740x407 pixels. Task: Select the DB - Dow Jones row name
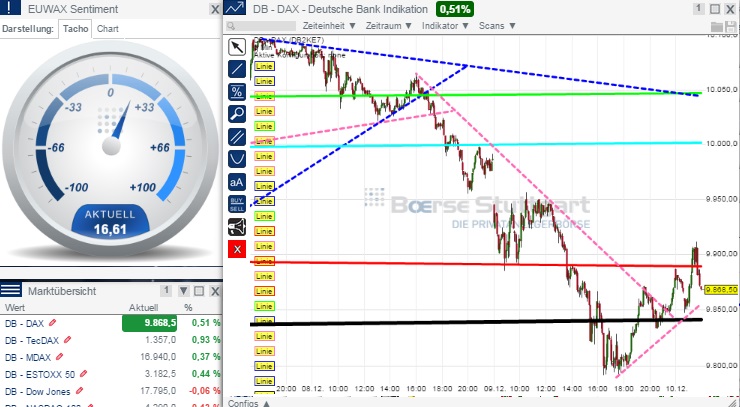pyautogui.click(x=38, y=391)
